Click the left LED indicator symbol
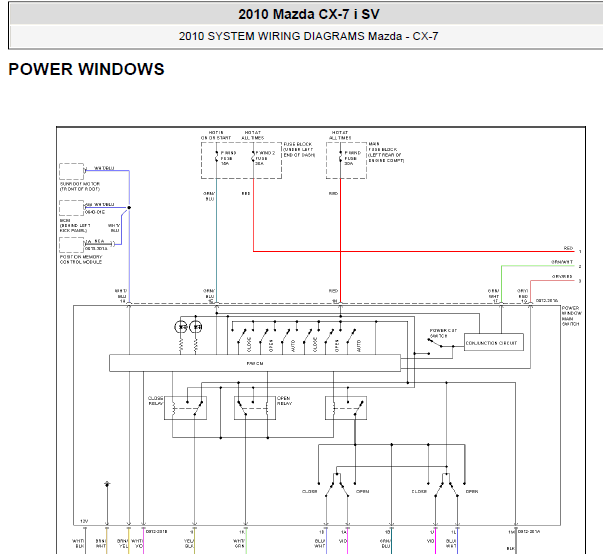Screen dimensions: 603x554 [181, 327]
